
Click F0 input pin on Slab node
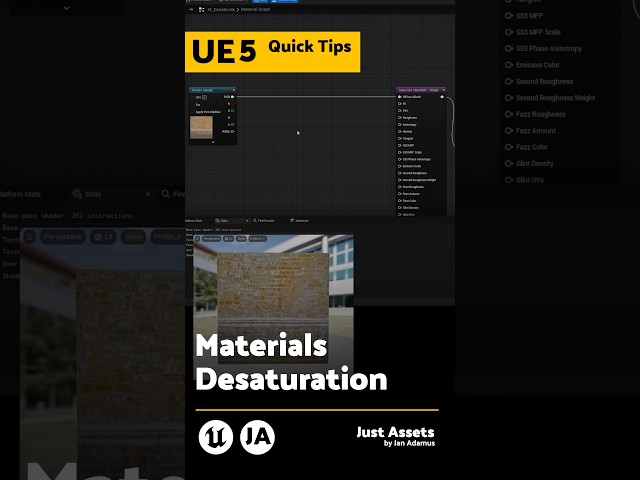pyautogui.click(x=400, y=104)
